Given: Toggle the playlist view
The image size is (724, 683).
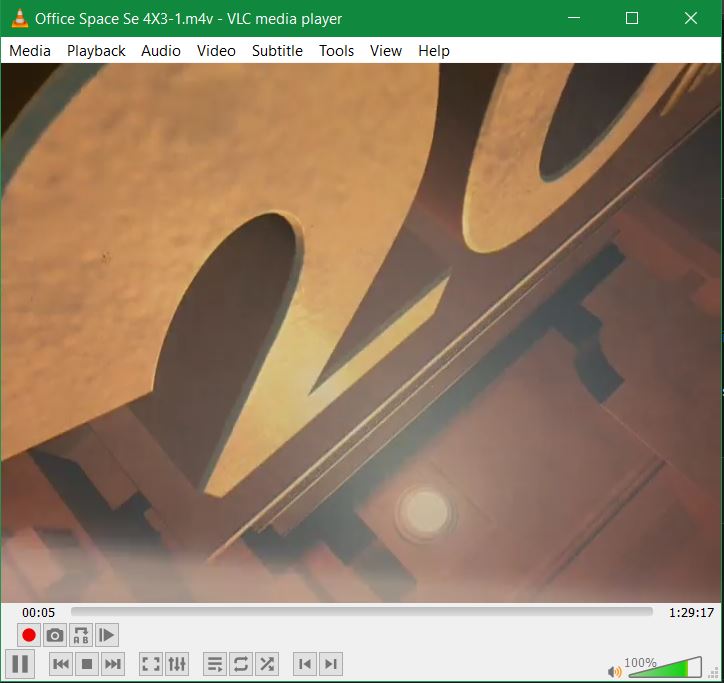Looking at the screenshot, I should (215, 664).
